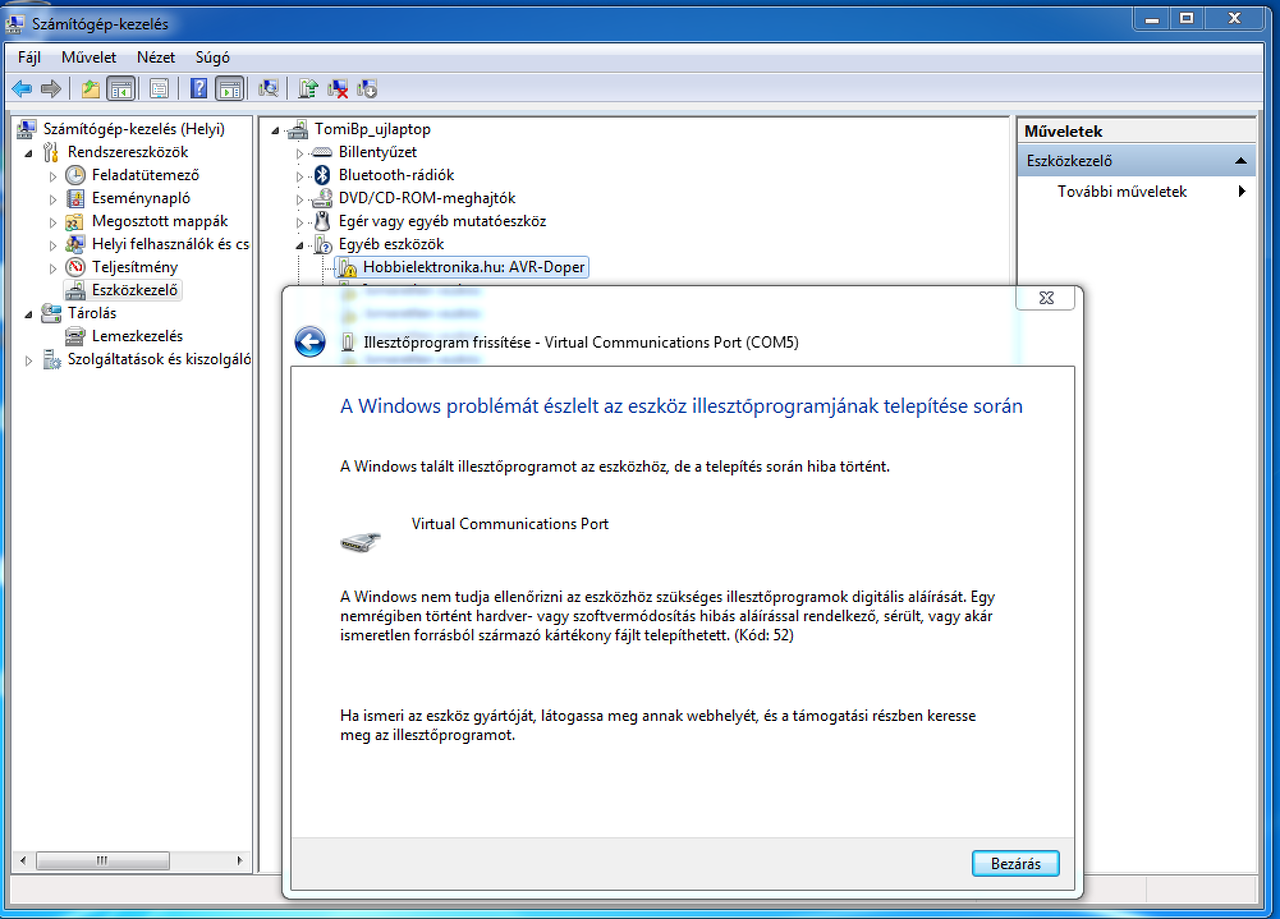Viewport: 1280px width, 919px height.
Task: Open the Fájl menu
Action: tap(29, 57)
